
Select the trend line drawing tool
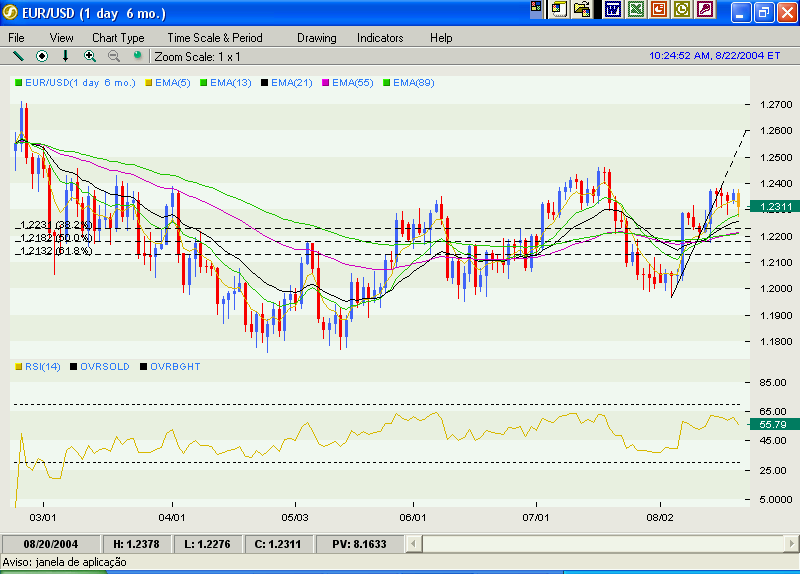18,56
